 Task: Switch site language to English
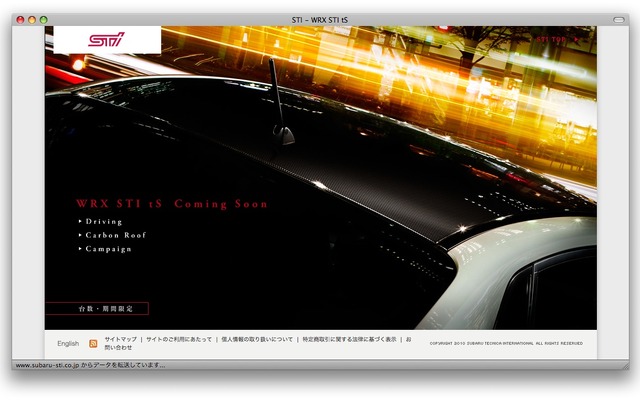[68, 344]
